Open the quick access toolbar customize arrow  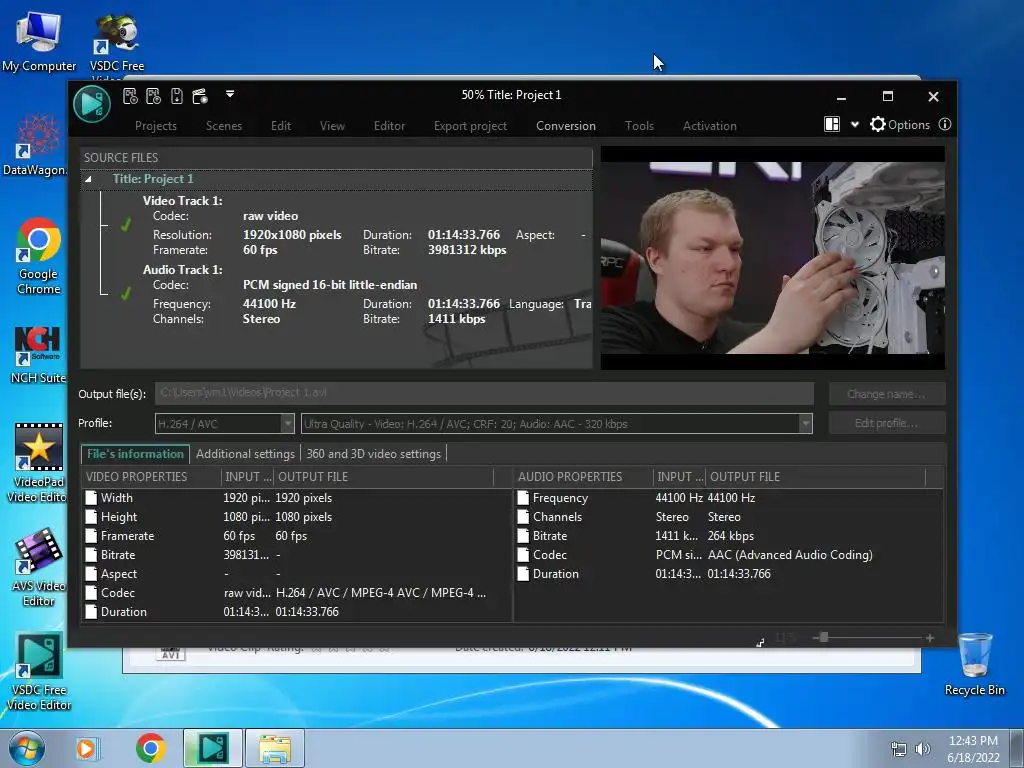click(x=230, y=94)
